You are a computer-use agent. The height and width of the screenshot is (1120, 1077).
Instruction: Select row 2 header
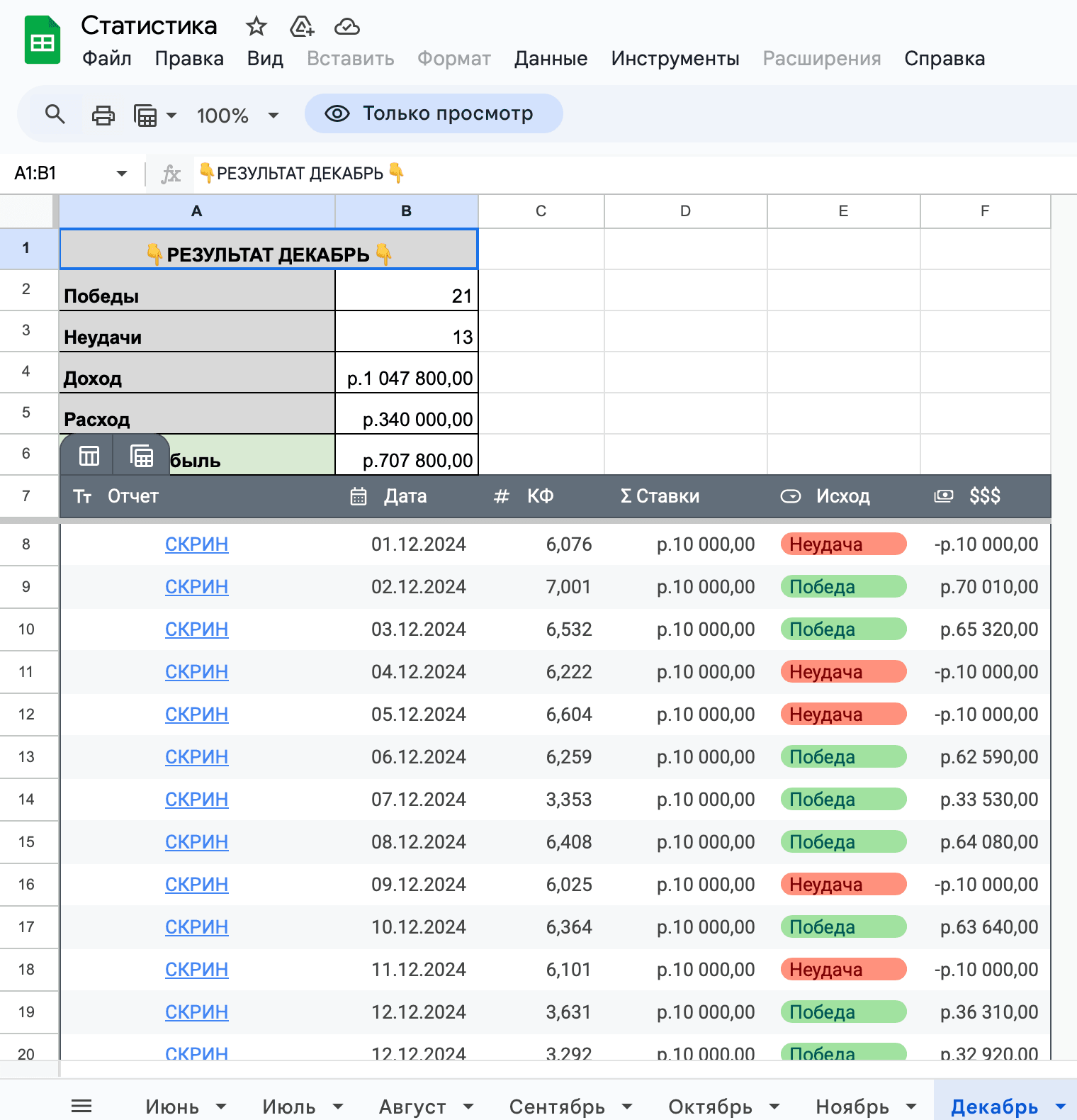tap(26, 289)
